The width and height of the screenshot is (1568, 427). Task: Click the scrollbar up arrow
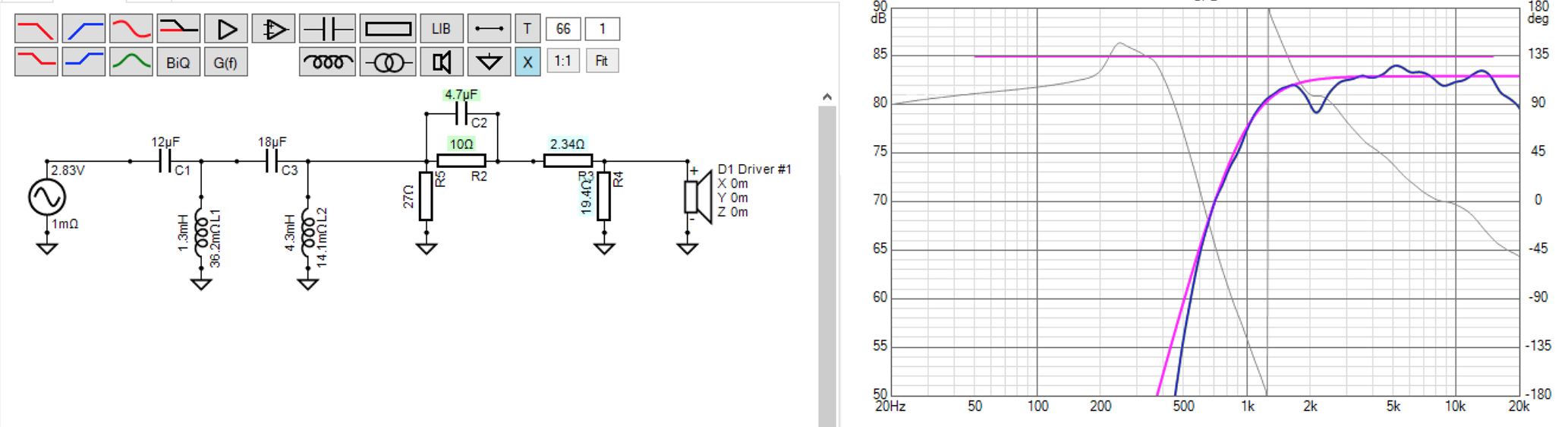827,97
